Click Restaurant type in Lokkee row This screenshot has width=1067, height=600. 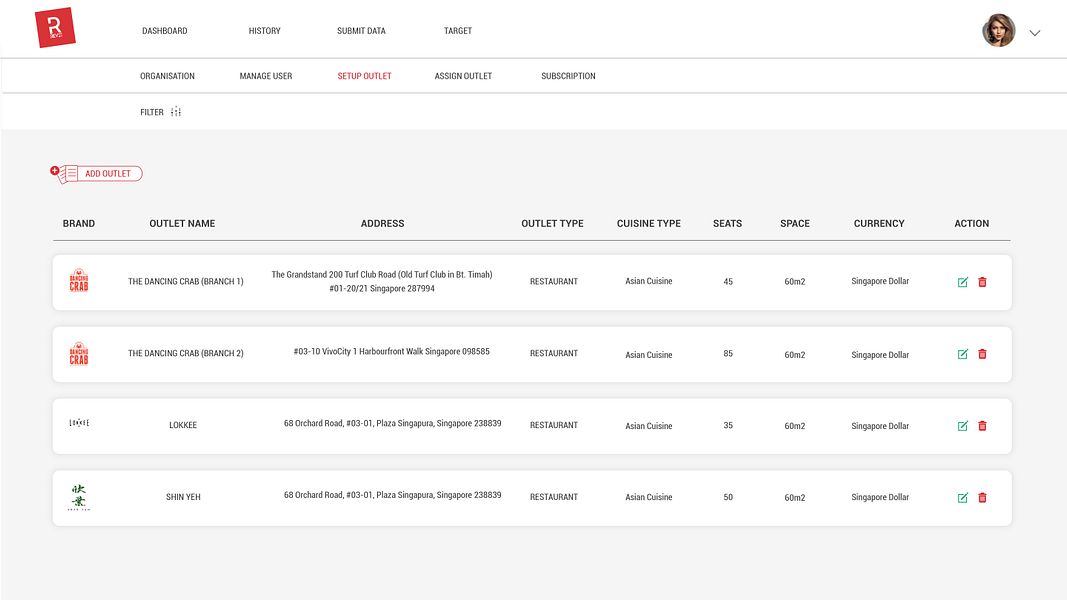[554, 425]
